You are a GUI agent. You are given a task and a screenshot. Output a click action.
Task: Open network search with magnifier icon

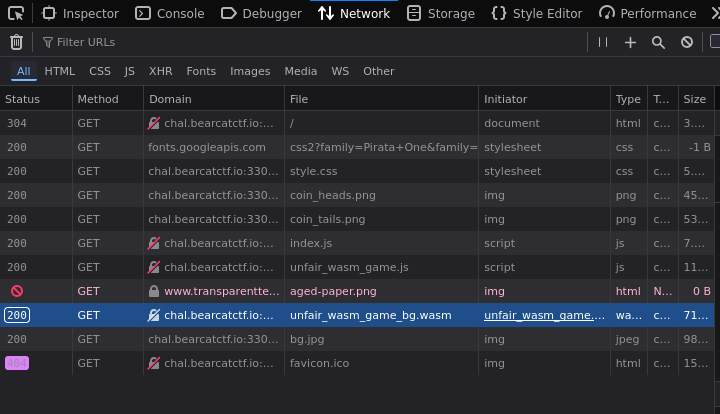point(658,42)
